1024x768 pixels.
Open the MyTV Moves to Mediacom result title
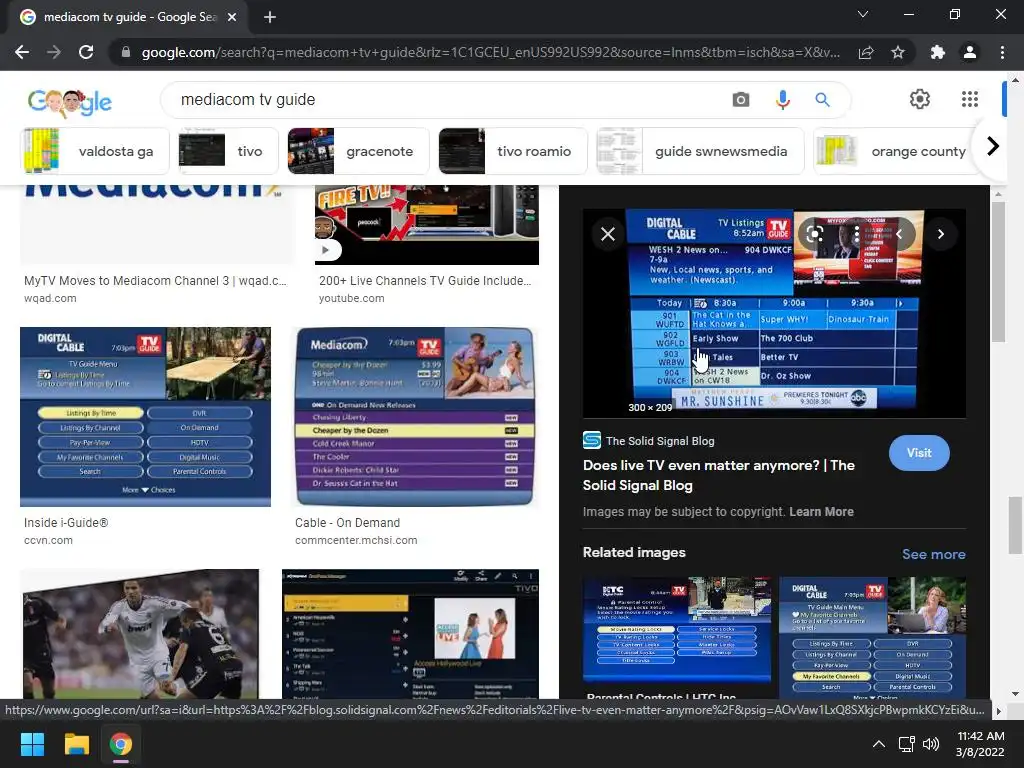[155, 281]
